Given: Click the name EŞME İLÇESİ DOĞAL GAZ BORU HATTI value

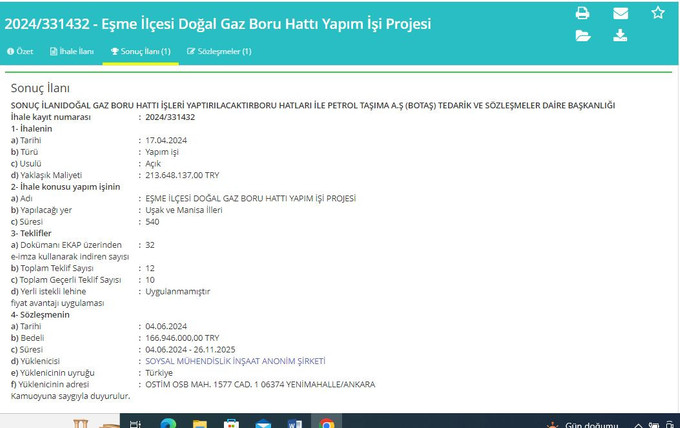Looking at the screenshot, I should [251, 199].
